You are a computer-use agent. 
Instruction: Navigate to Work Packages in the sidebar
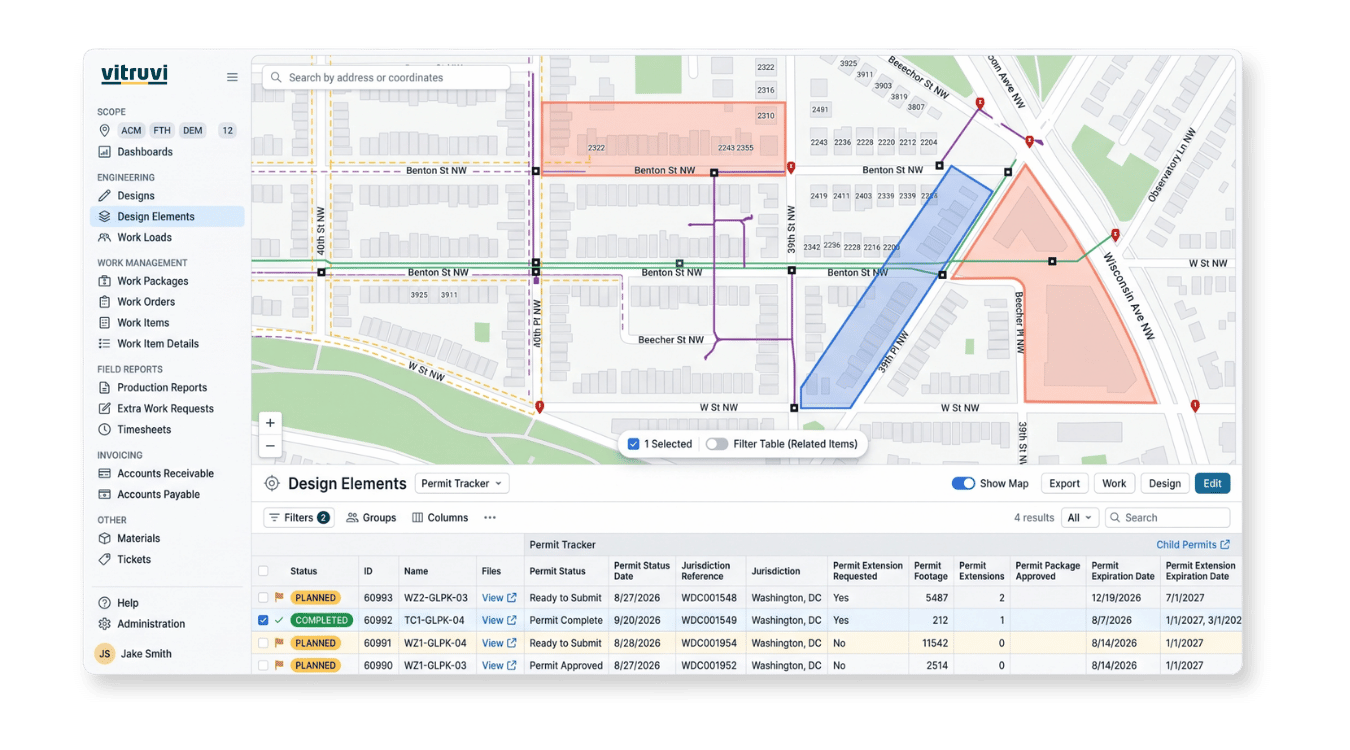pos(152,281)
